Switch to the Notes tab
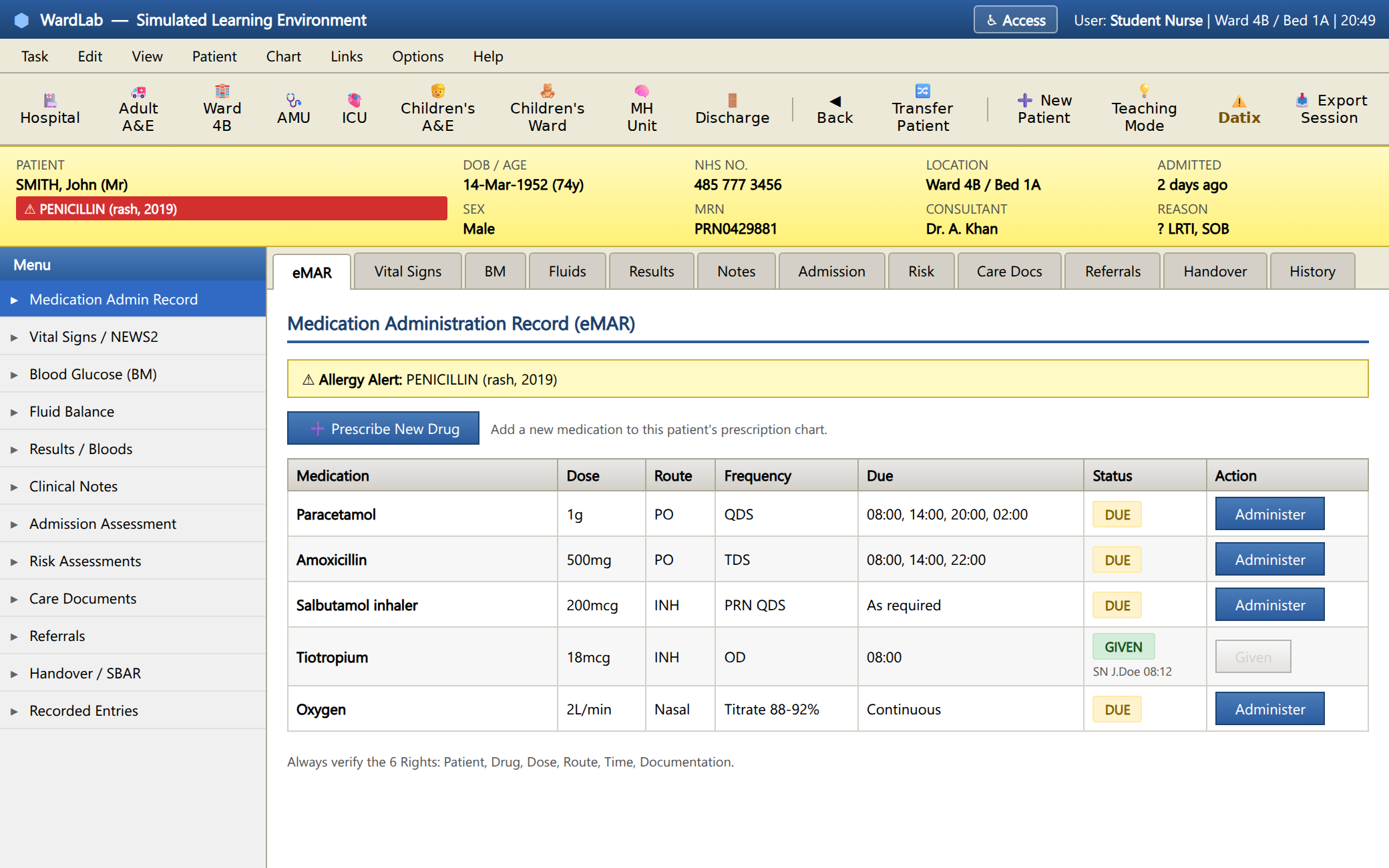 tap(737, 271)
